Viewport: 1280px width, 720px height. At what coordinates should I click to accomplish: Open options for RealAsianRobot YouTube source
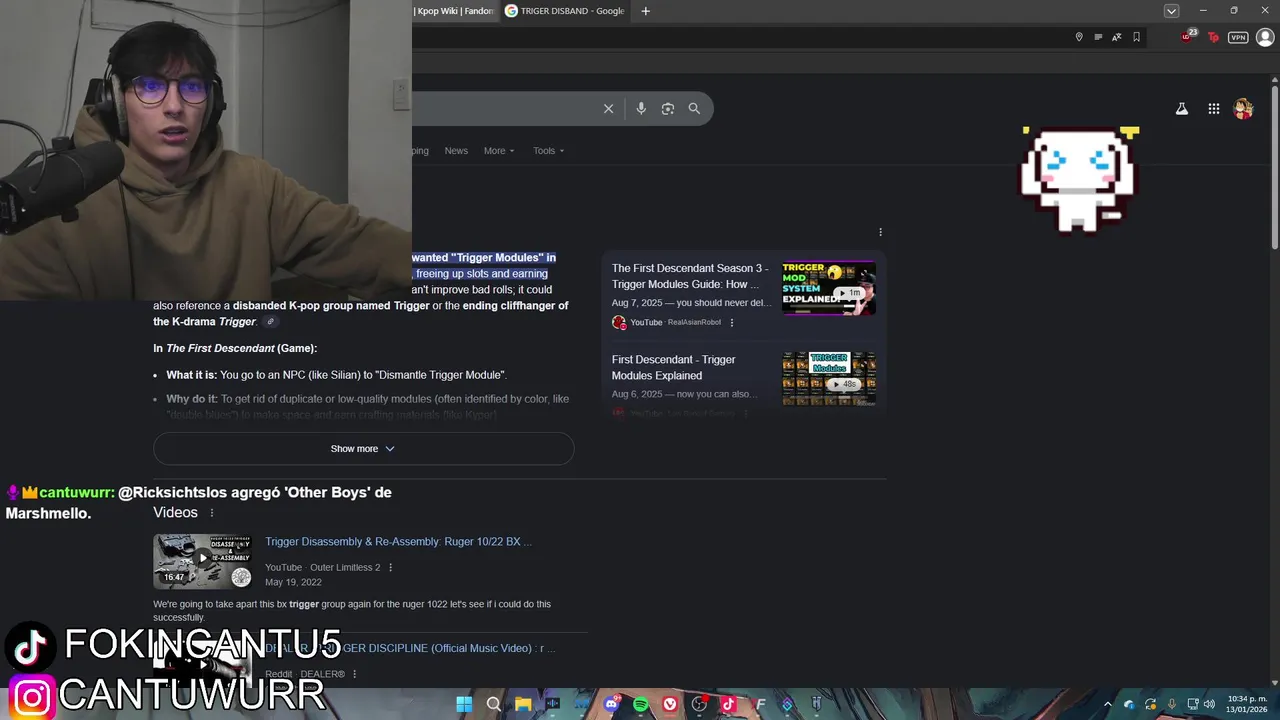pyautogui.click(x=732, y=322)
